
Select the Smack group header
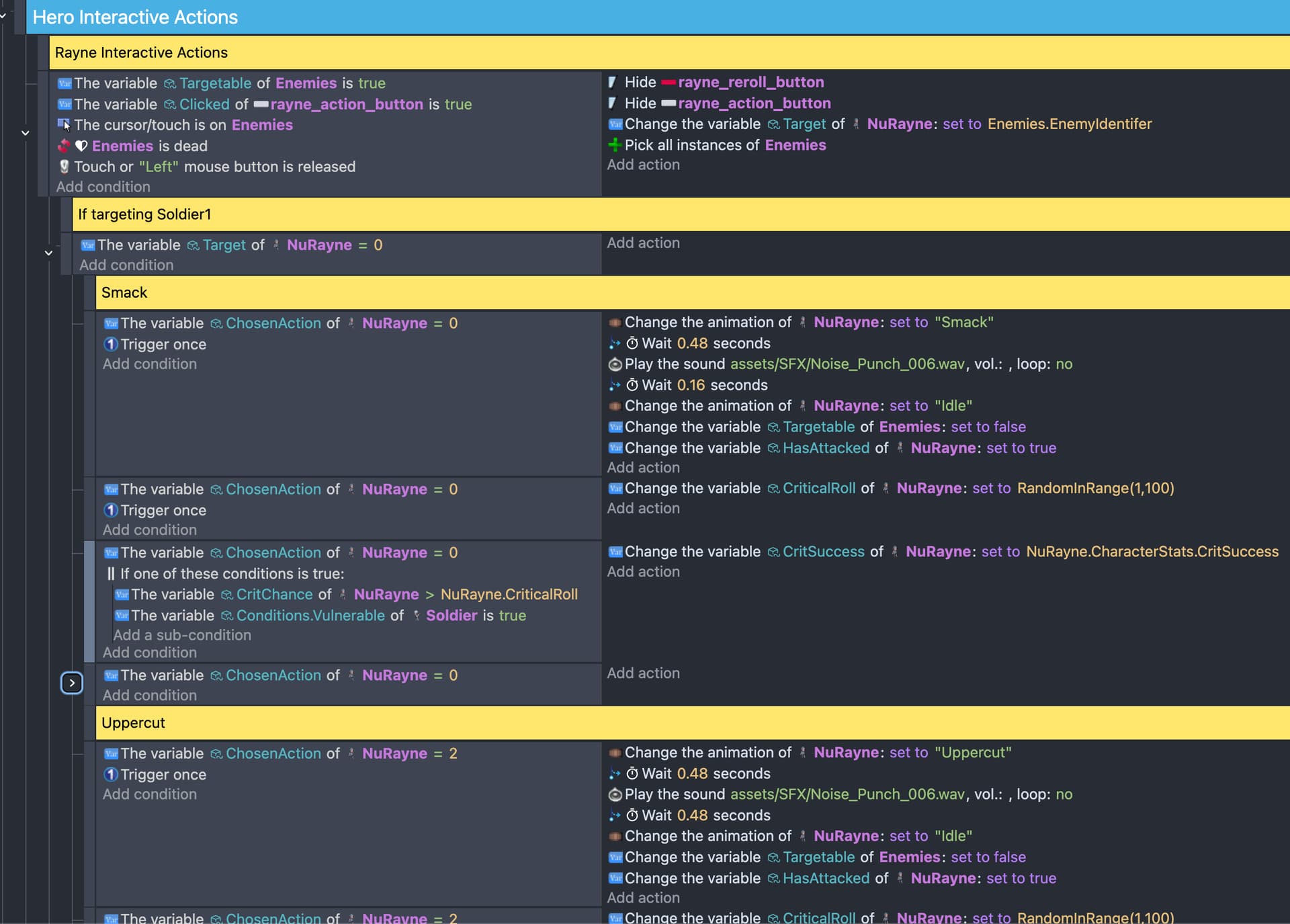(124, 292)
